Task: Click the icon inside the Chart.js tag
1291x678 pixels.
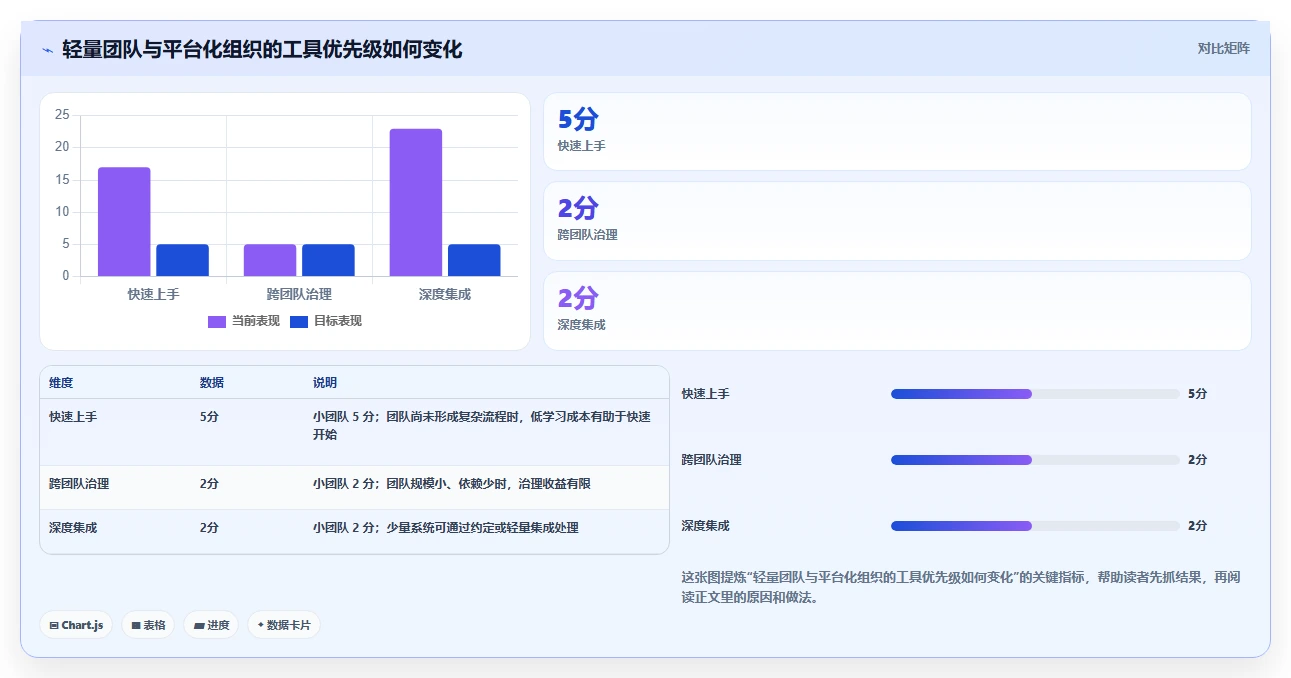Action: 54,625
